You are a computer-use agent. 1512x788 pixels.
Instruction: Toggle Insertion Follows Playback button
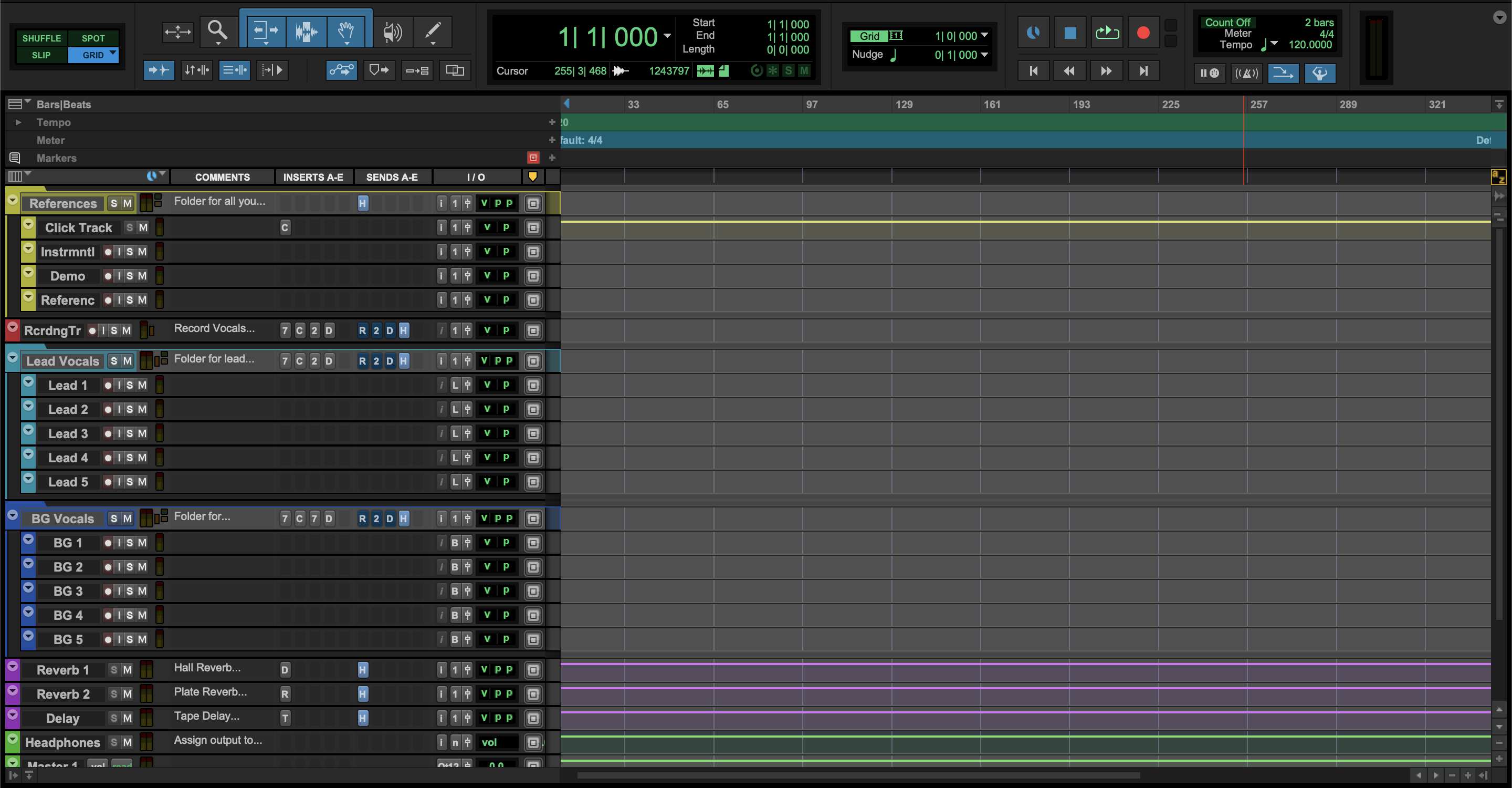tap(272, 70)
